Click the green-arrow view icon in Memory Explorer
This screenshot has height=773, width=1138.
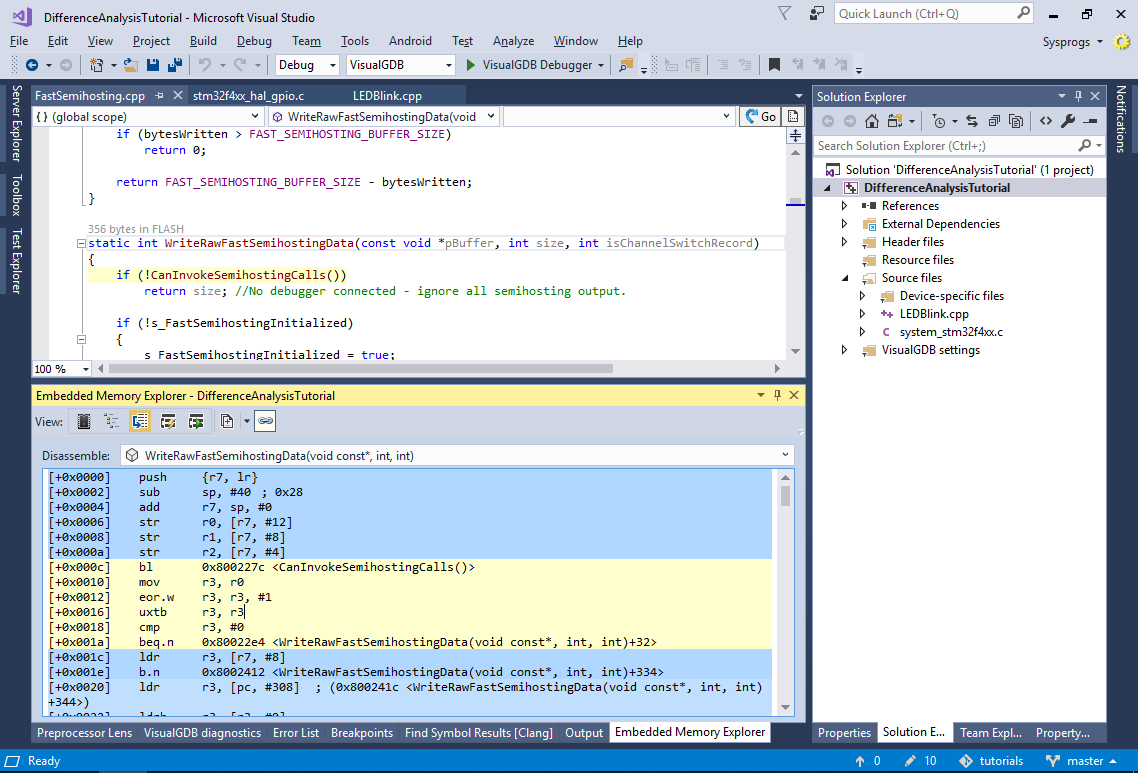[x=196, y=421]
